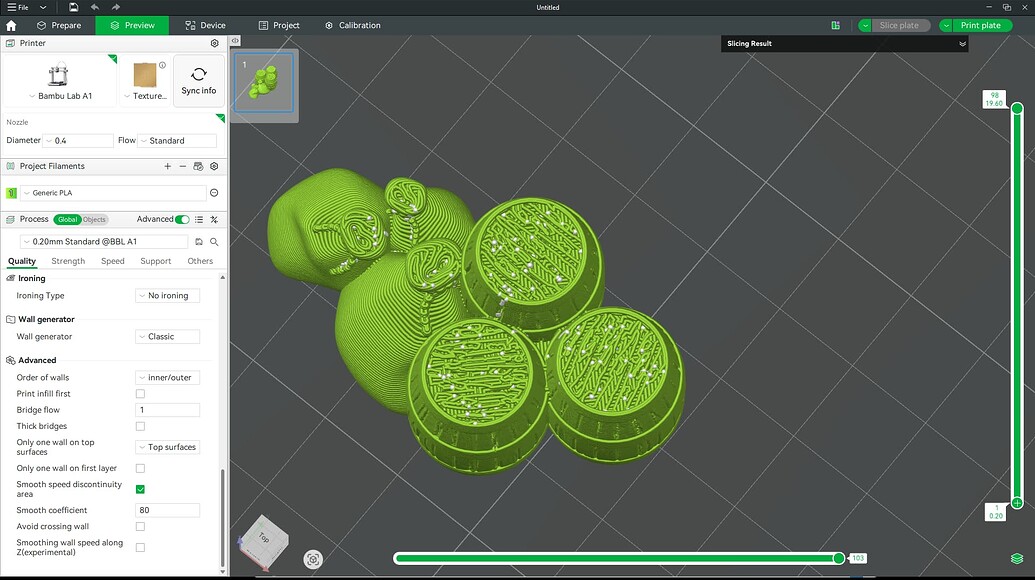Screen dimensions: 1035x580
Task: Open the Project tab
Action: pyautogui.click(x=279, y=25)
